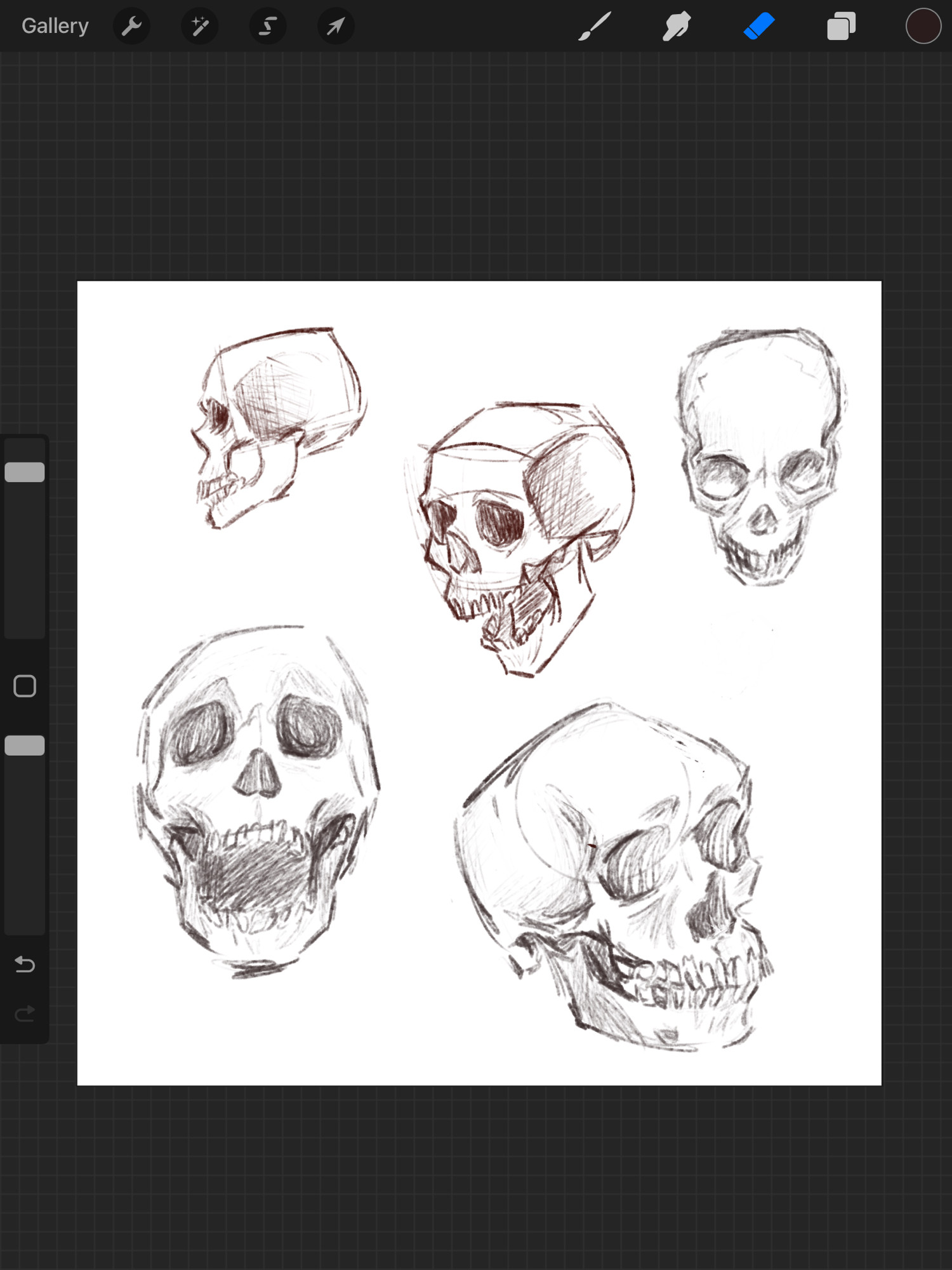Select the Eraser tool

click(759, 26)
